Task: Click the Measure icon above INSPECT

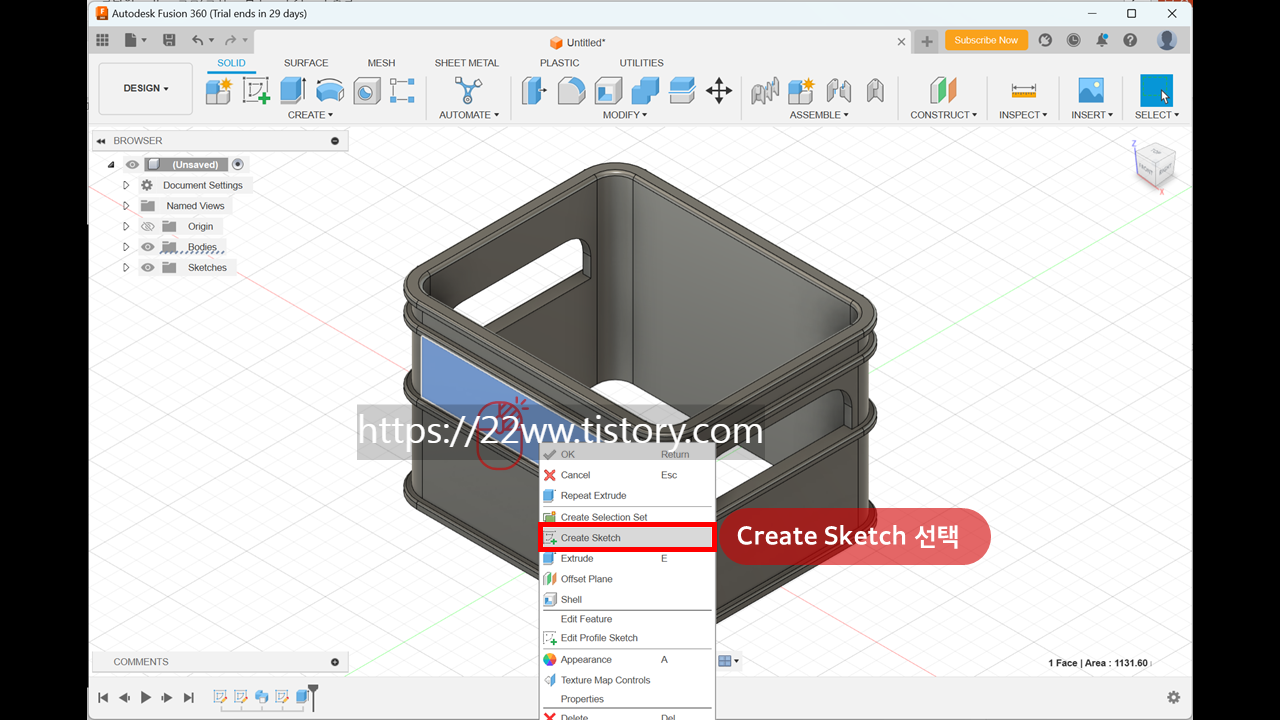Action: tap(1023, 91)
